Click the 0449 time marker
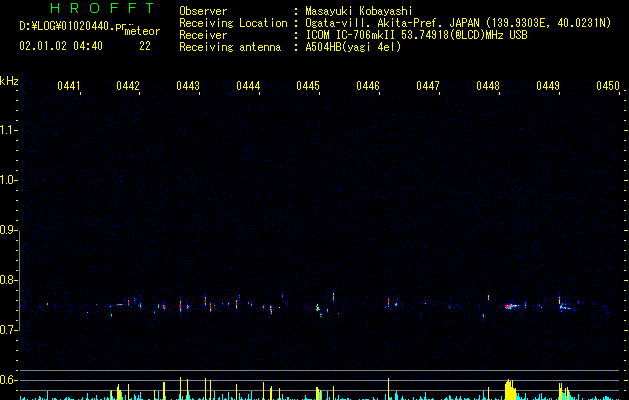 (x=548, y=85)
